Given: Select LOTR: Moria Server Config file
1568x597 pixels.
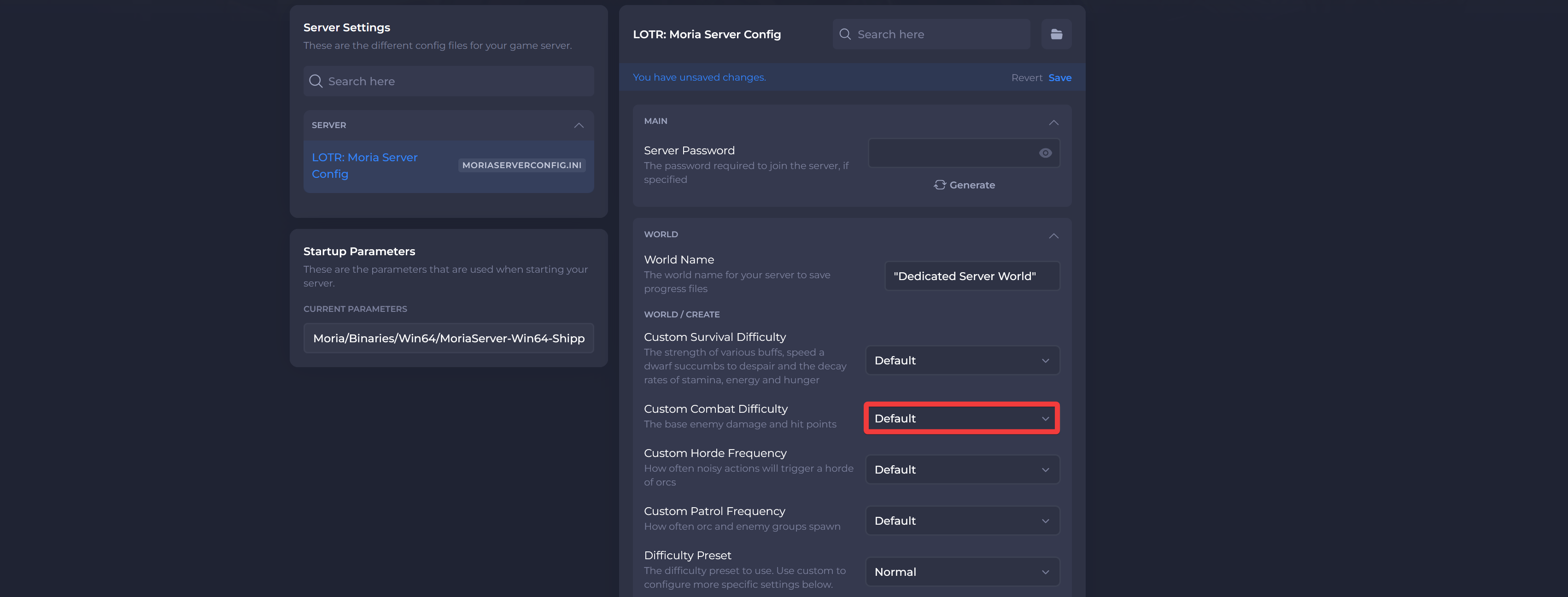Looking at the screenshot, I should point(449,166).
